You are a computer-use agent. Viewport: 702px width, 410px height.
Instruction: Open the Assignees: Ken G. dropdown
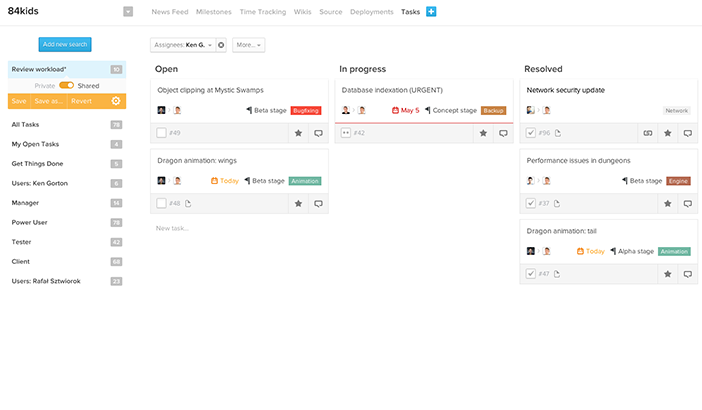pyautogui.click(x=183, y=45)
